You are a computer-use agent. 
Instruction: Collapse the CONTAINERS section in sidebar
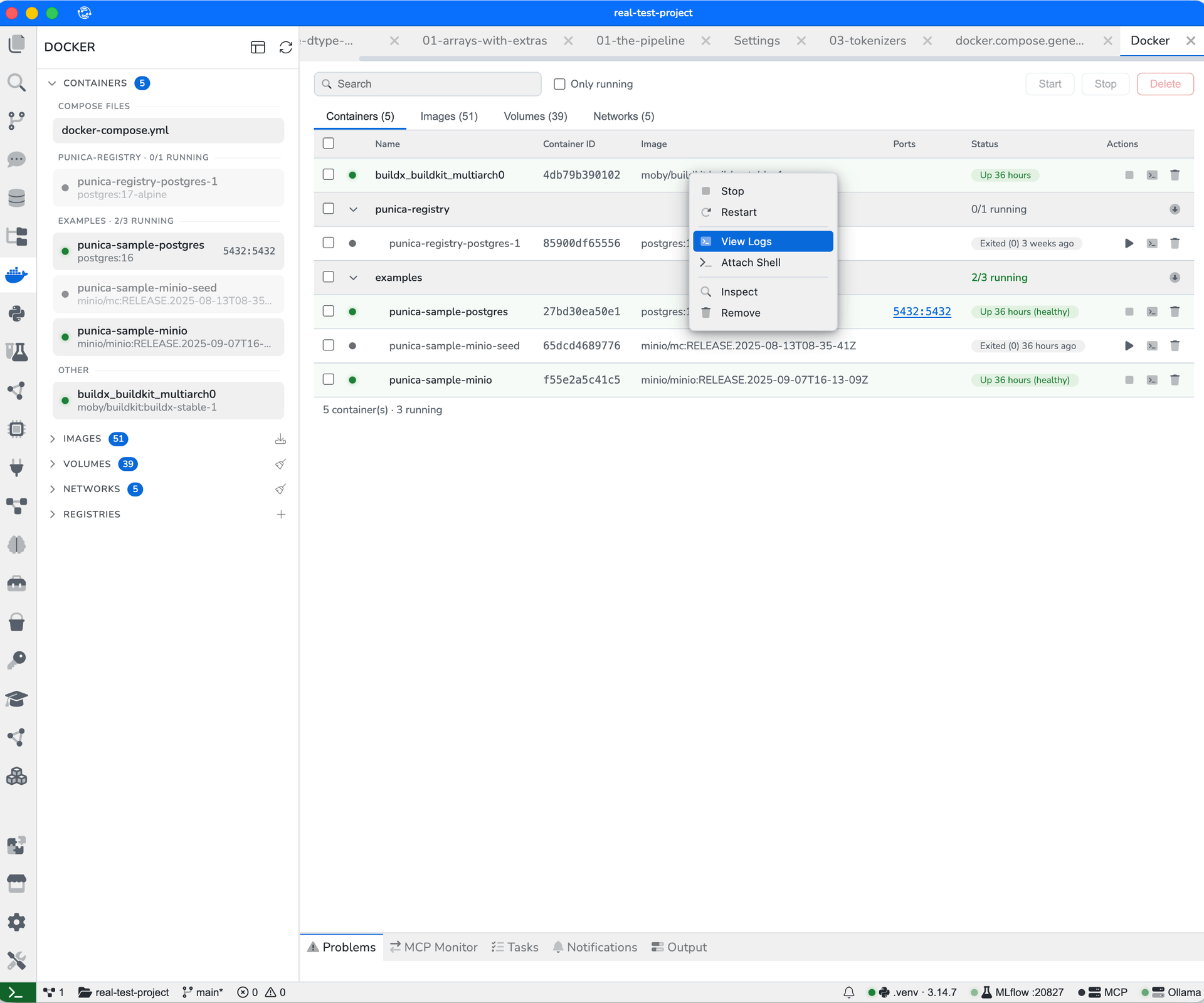click(53, 83)
